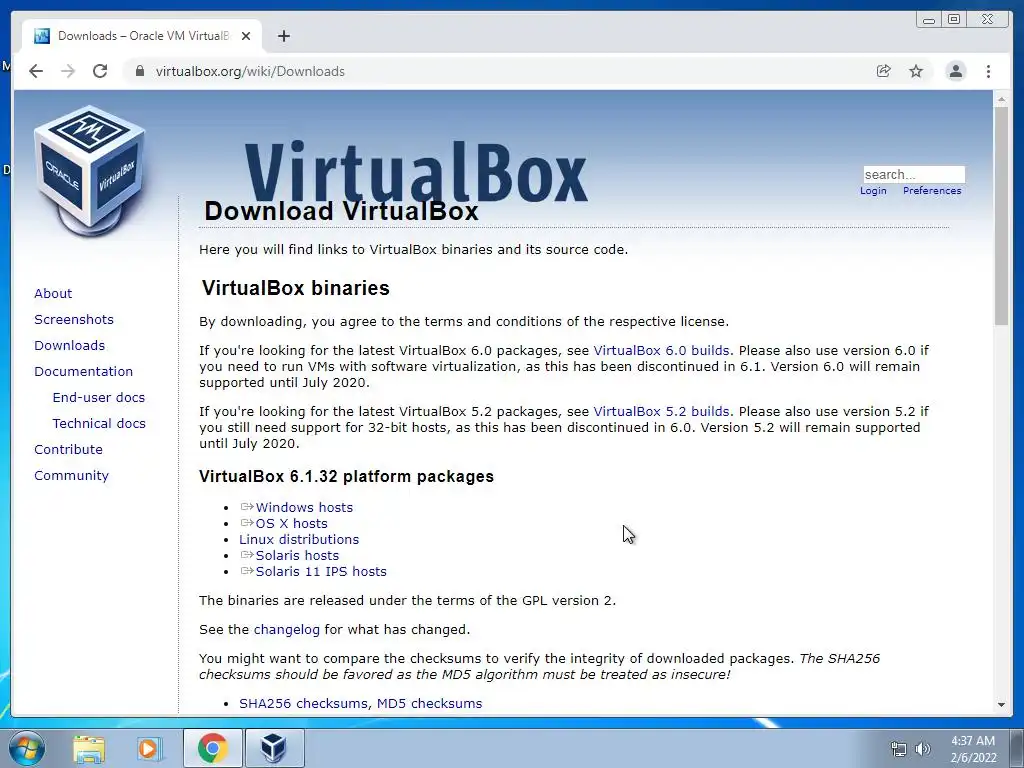The height and width of the screenshot is (768, 1024).
Task: Select the Downloads – Oracle VM VirtualBox tab
Action: [x=142, y=36]
